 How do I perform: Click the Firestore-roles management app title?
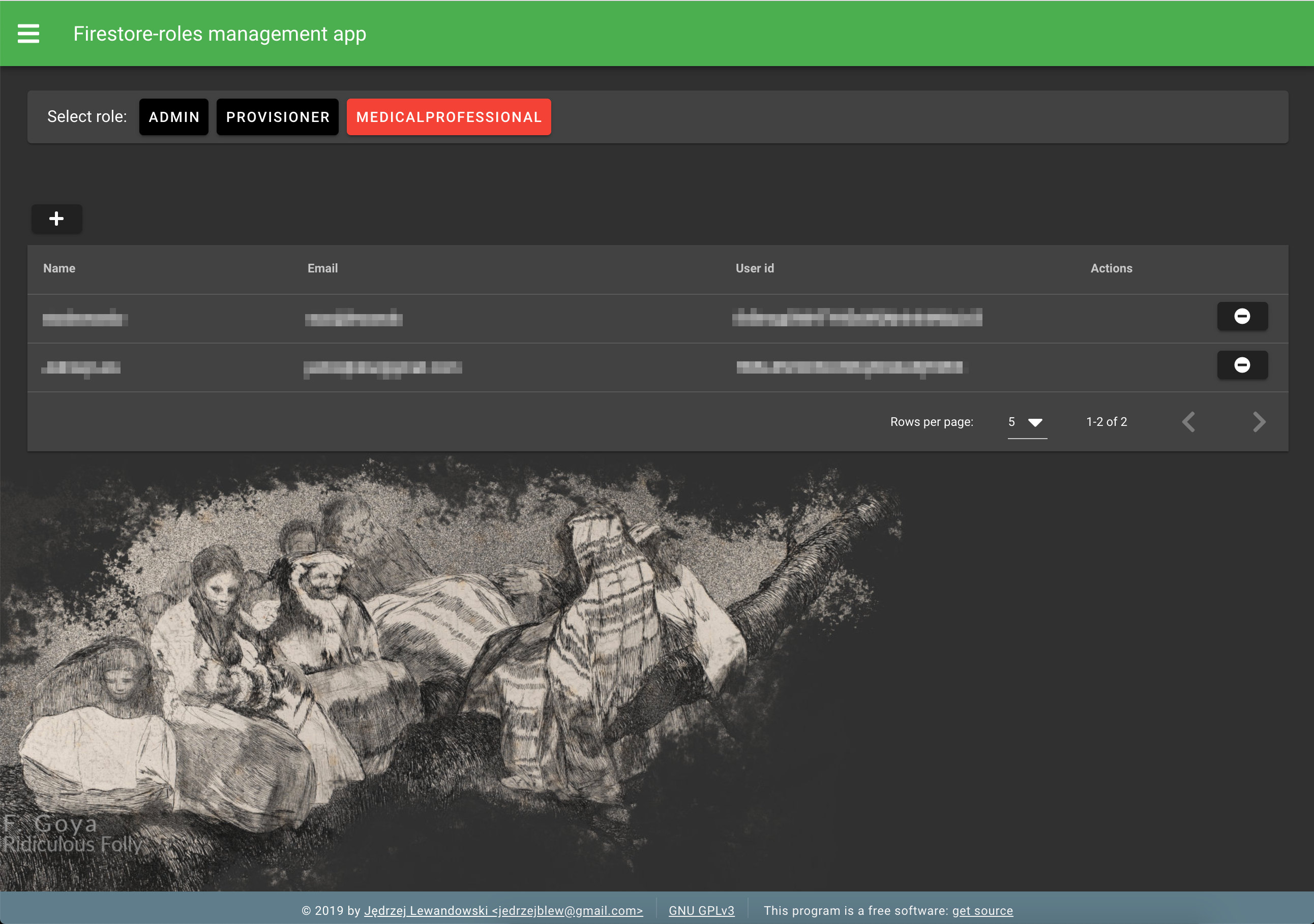pyautogui.click(x=220, y=34)
